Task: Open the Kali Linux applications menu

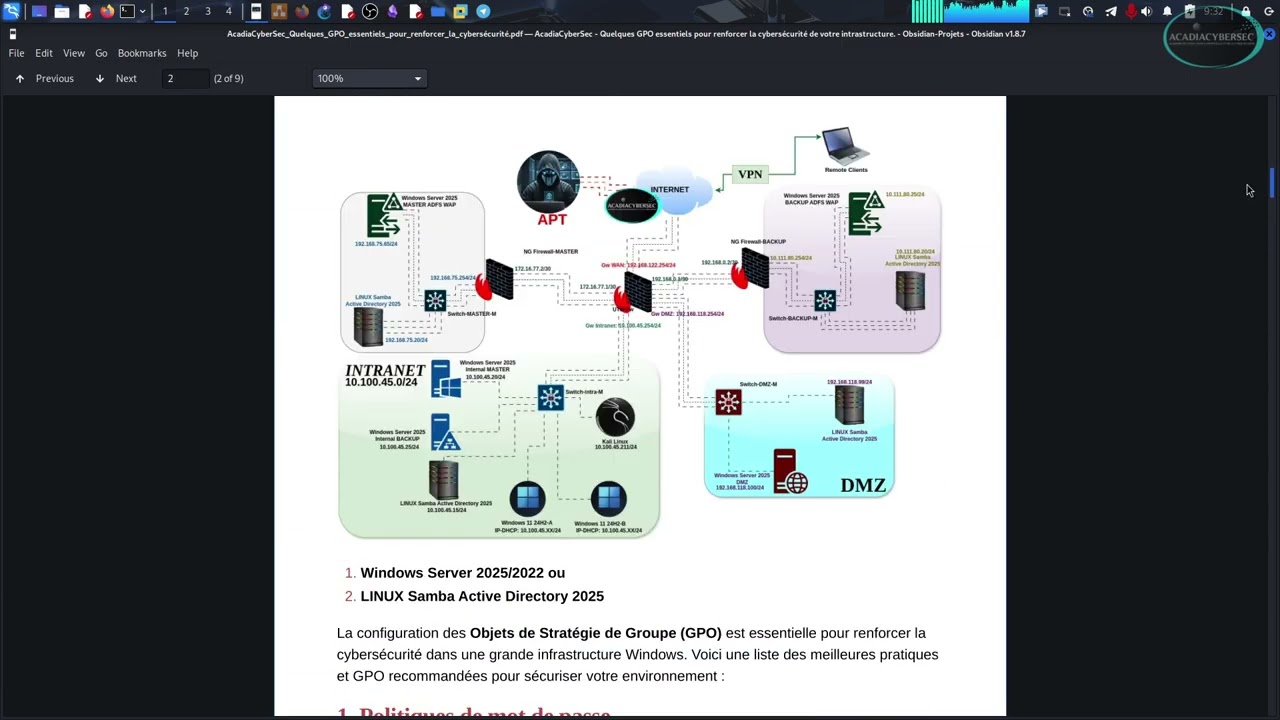Action: 11,11
